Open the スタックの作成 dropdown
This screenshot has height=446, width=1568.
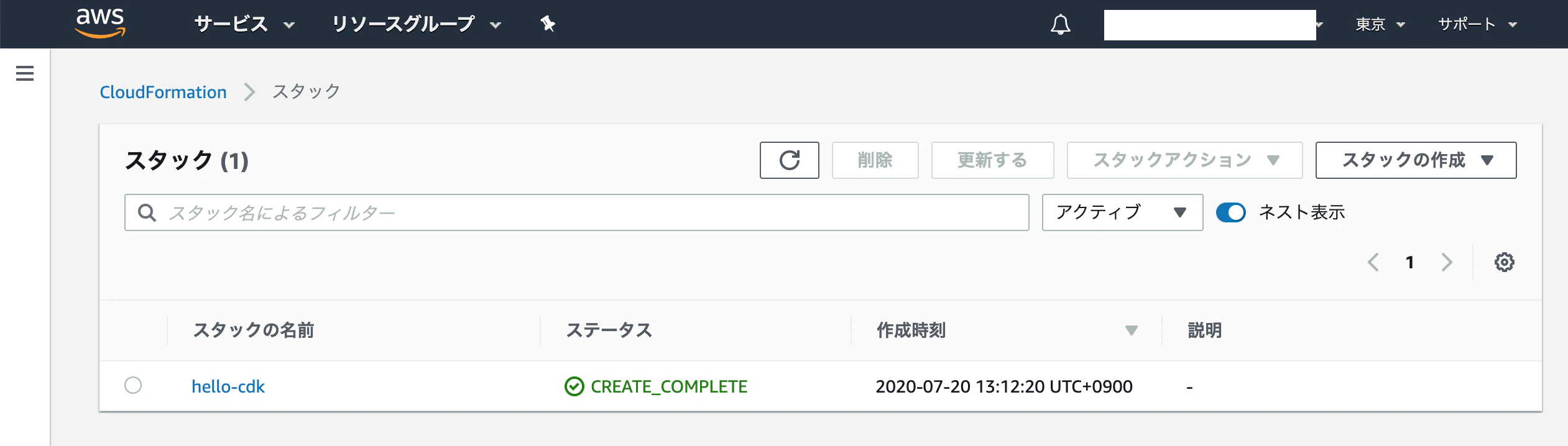coord(1416,160)
